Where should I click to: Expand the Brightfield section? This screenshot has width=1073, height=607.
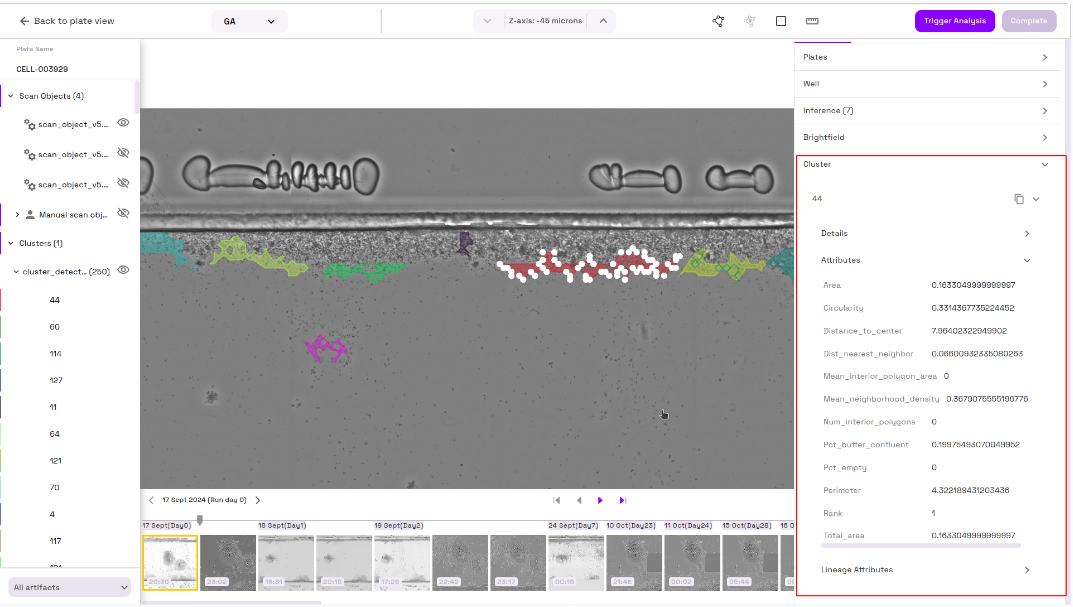[x=1044, y=138]
